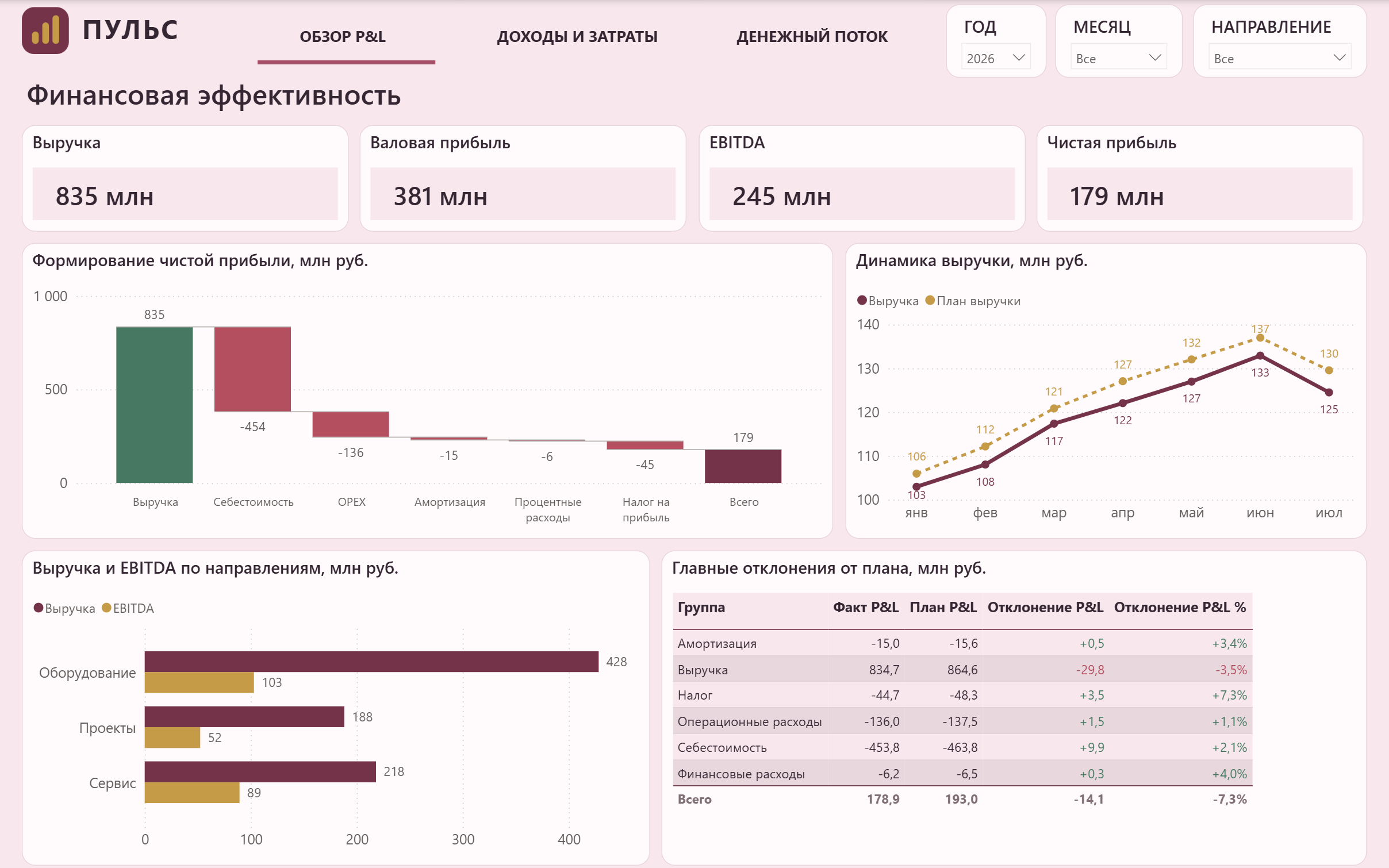Click the Операционные расходы row label
The height and width of the screenshot is (868, 1389).
[750, 722]
